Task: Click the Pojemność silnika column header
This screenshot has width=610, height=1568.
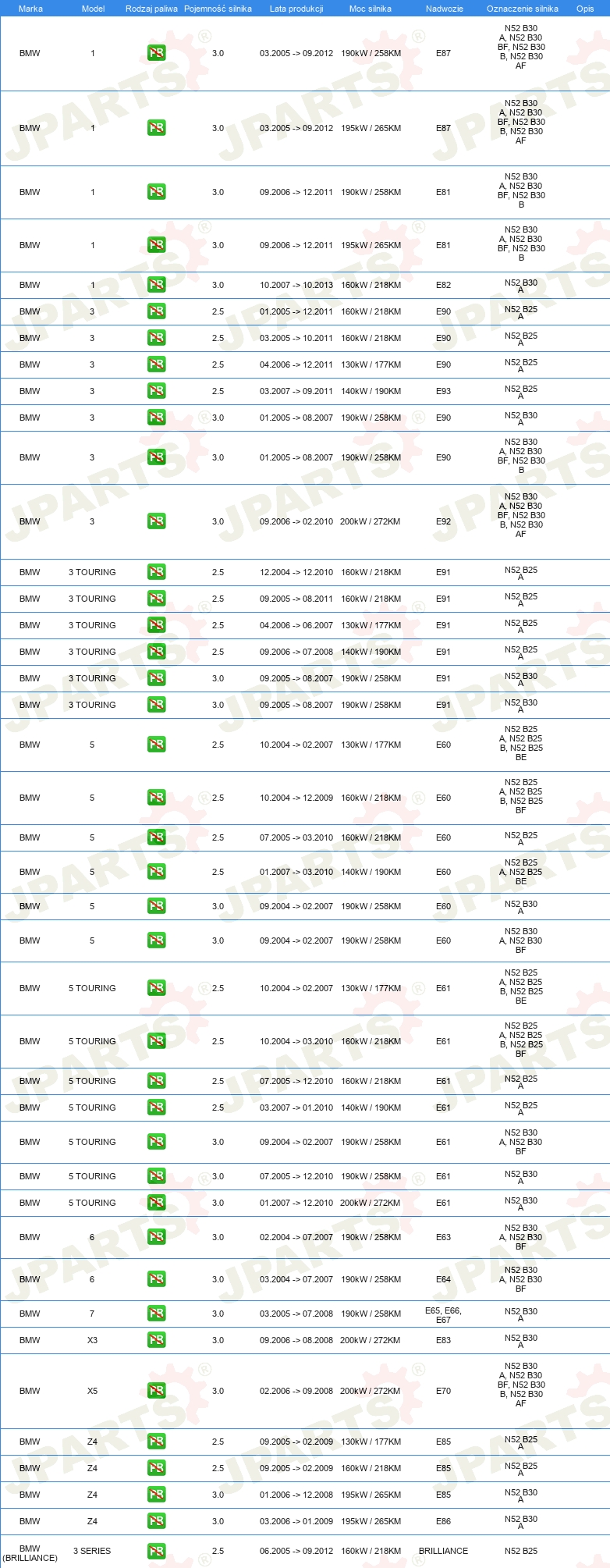Action: pos(218,9)
